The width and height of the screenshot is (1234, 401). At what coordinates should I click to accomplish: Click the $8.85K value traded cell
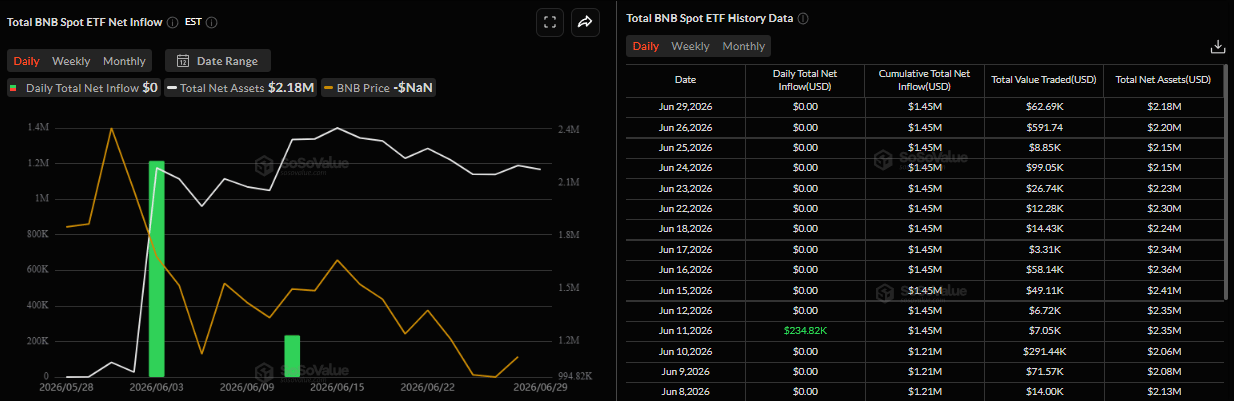[x=1043, y=147]
